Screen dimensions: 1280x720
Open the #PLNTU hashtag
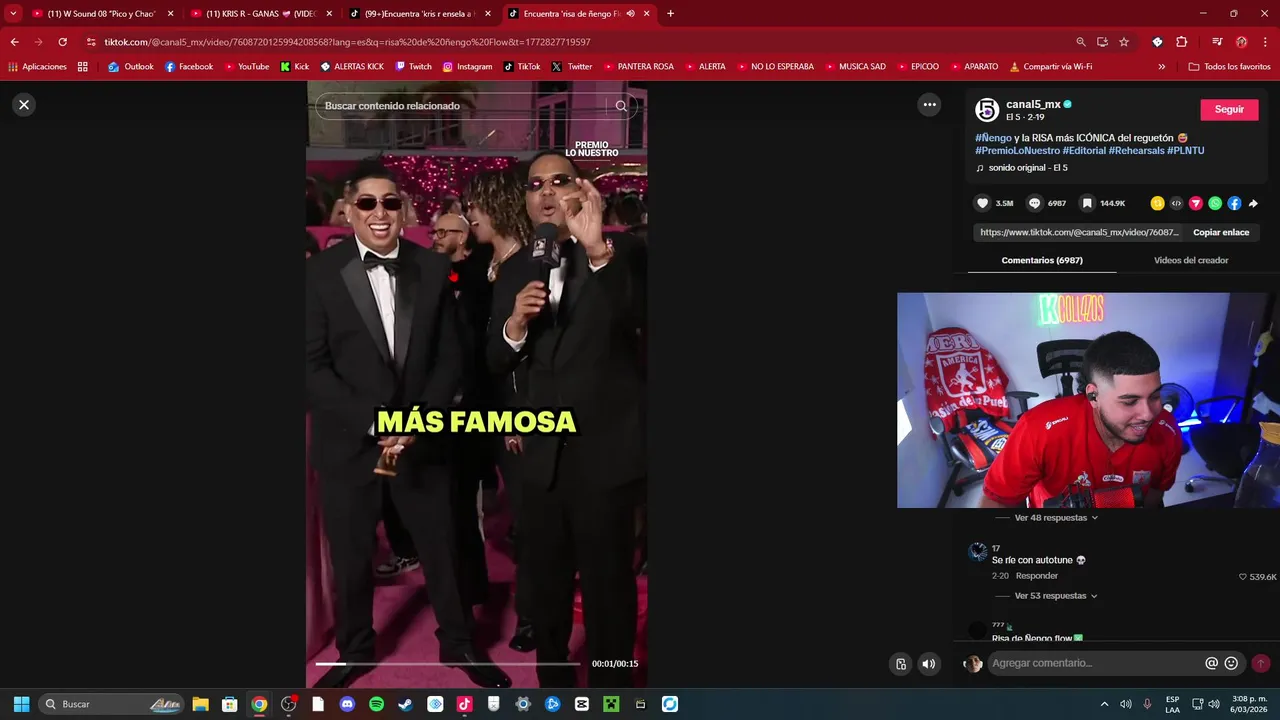click(1185, 151)
